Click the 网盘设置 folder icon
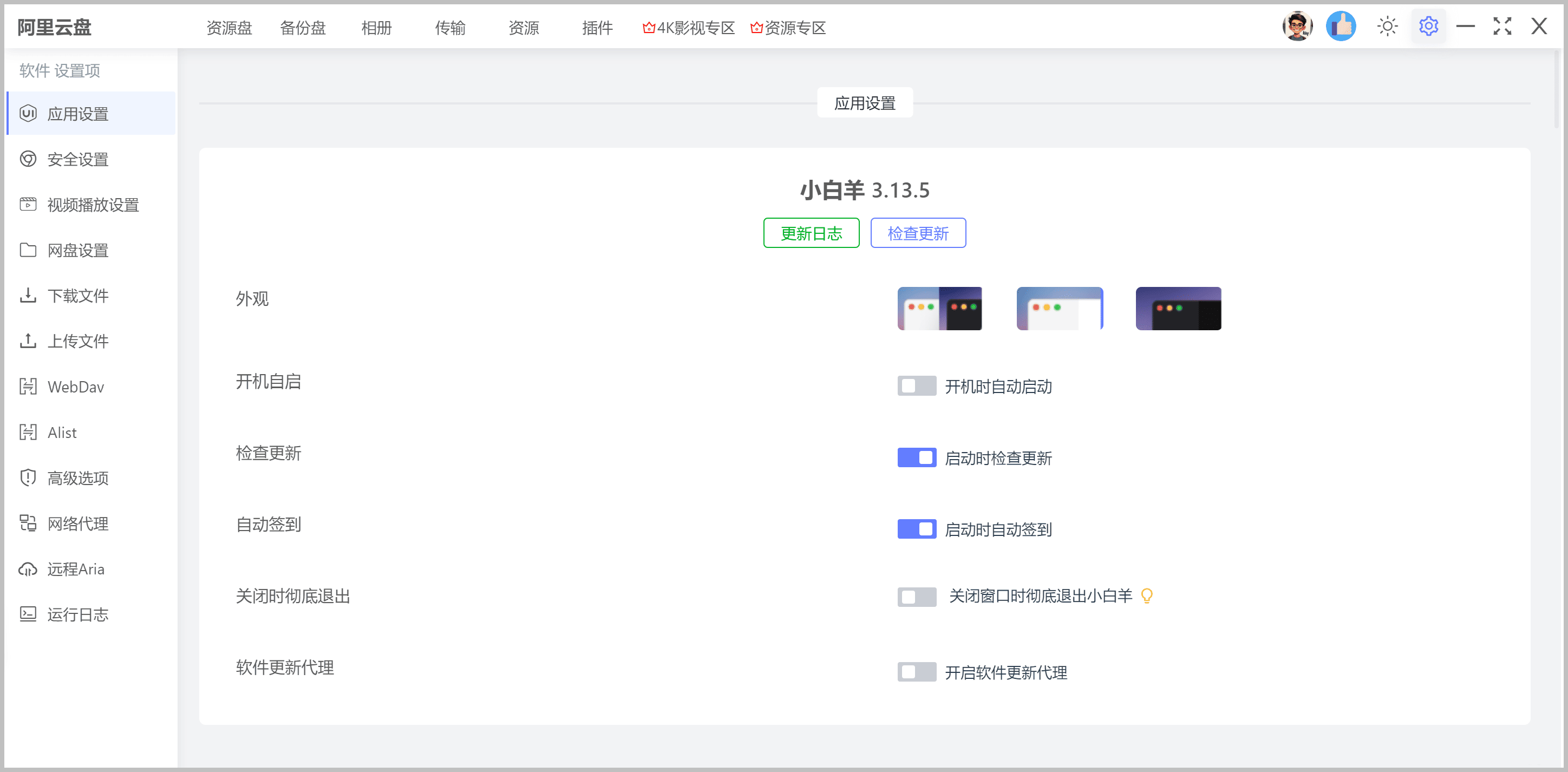This screenshot has width=1568, height=772. point(28,250)
